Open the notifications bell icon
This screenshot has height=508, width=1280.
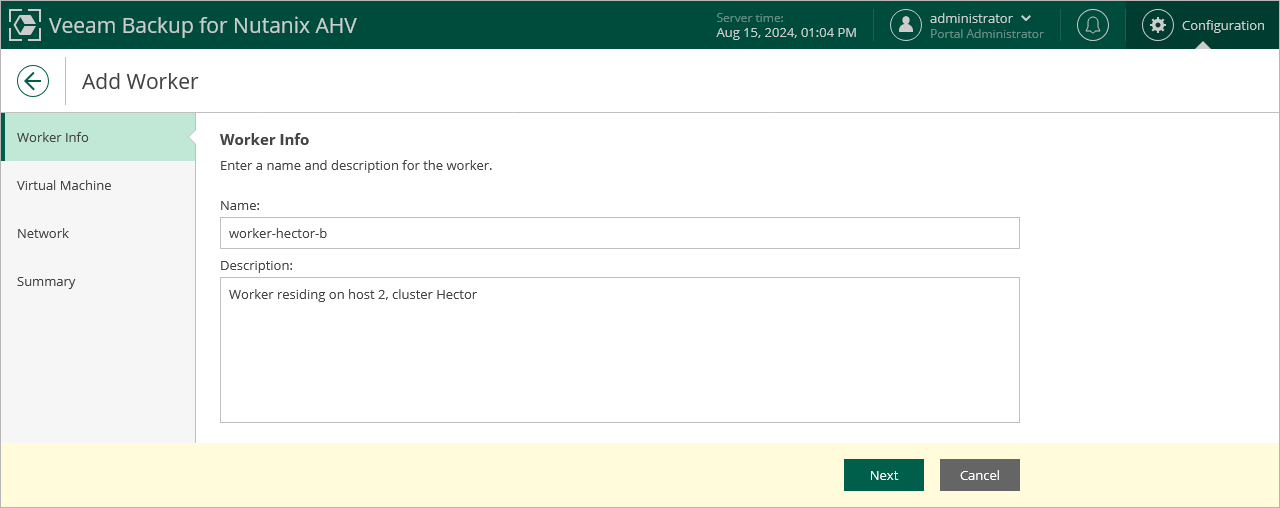click(1093, 25)
